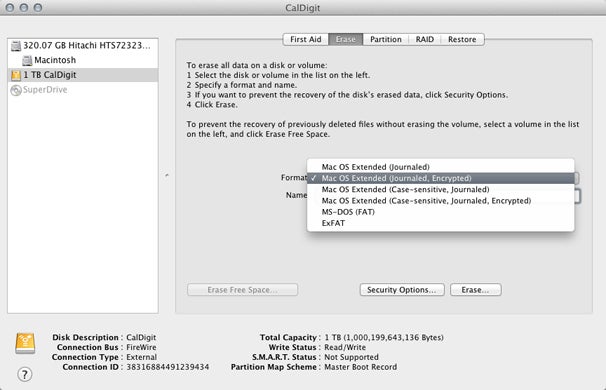The image size is (606, 390).
Task: Choose Case-sensitive, Journaled, Encrypted format option
Action: 441,201
